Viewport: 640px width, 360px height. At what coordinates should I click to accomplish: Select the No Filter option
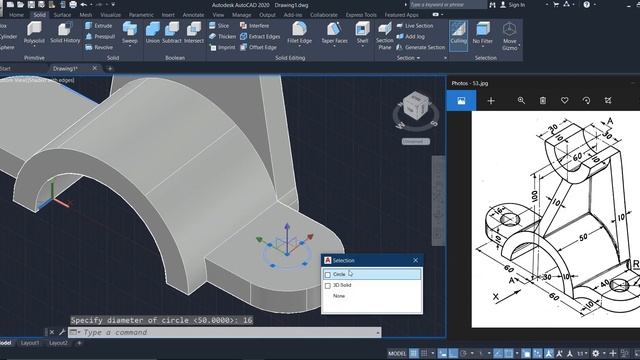(x=482, y=33)
